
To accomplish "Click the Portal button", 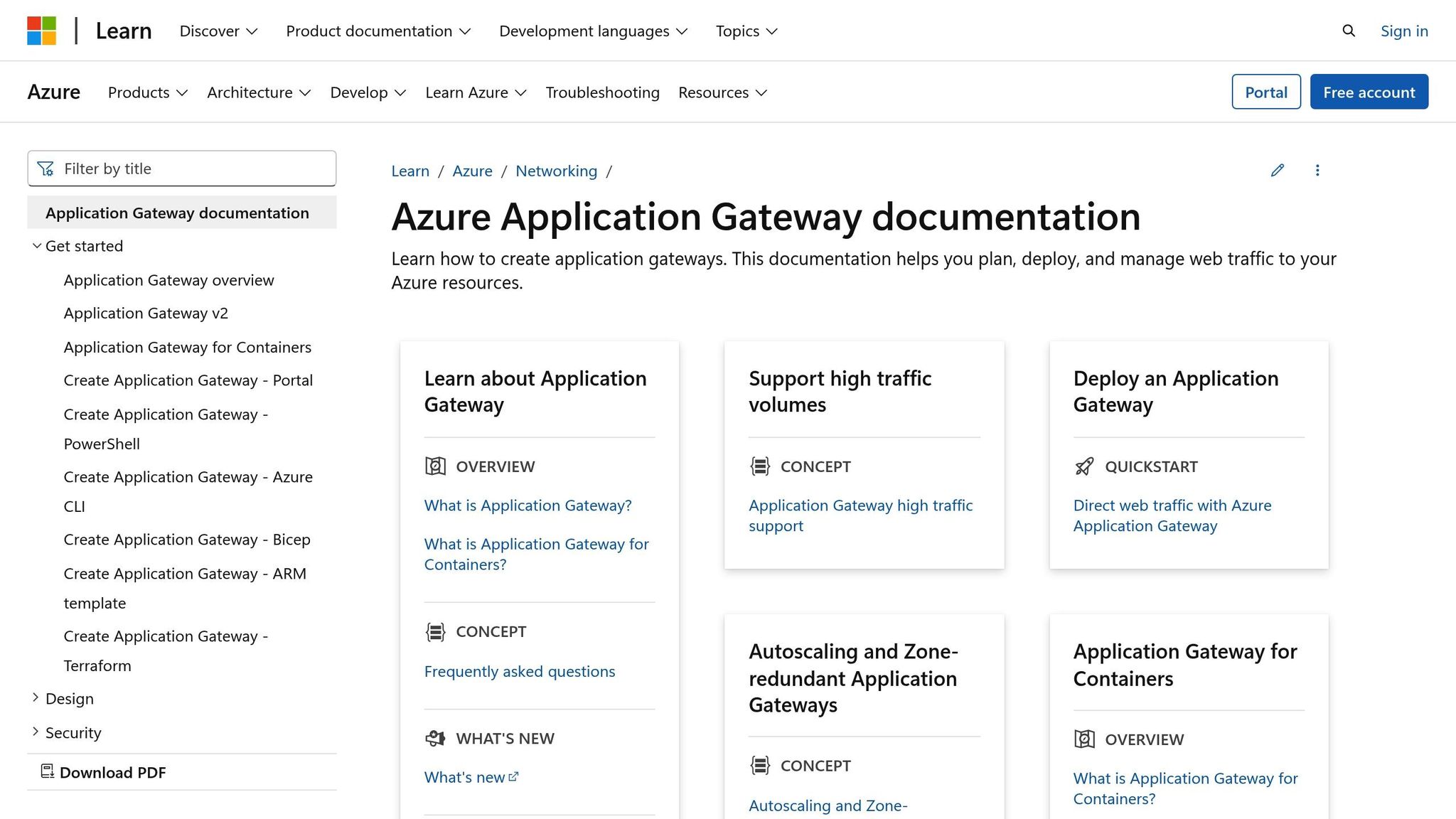I will pyautogui.click(x=1266, y=92).
